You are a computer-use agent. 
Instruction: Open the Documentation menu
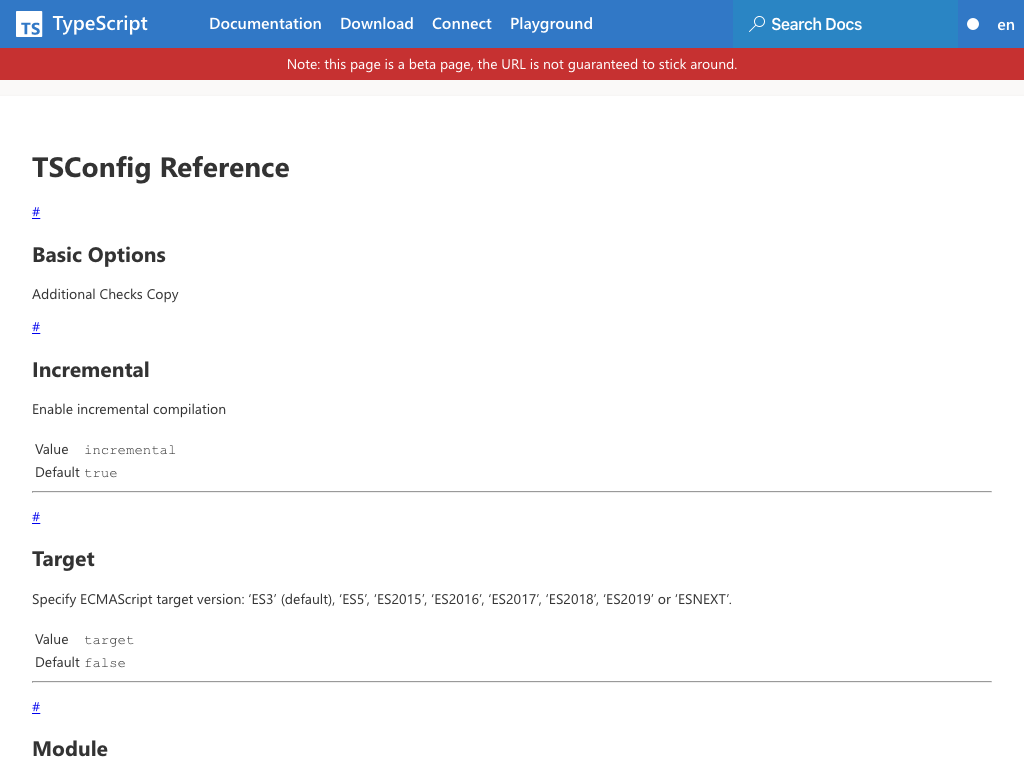click(265, 24)
